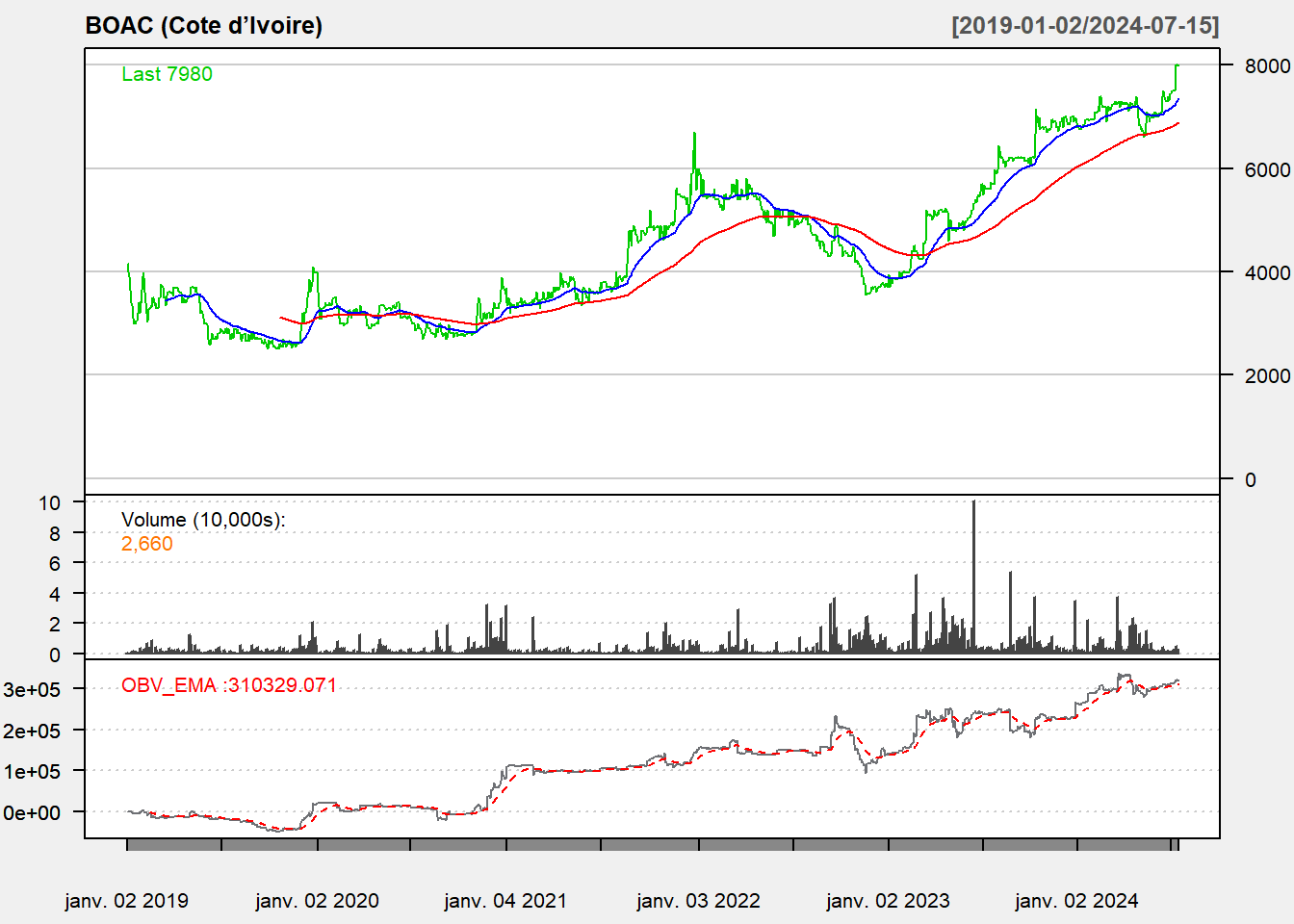Click the janv. 04 2021 date label
The image size is (1294, 924).
[505, 901]
